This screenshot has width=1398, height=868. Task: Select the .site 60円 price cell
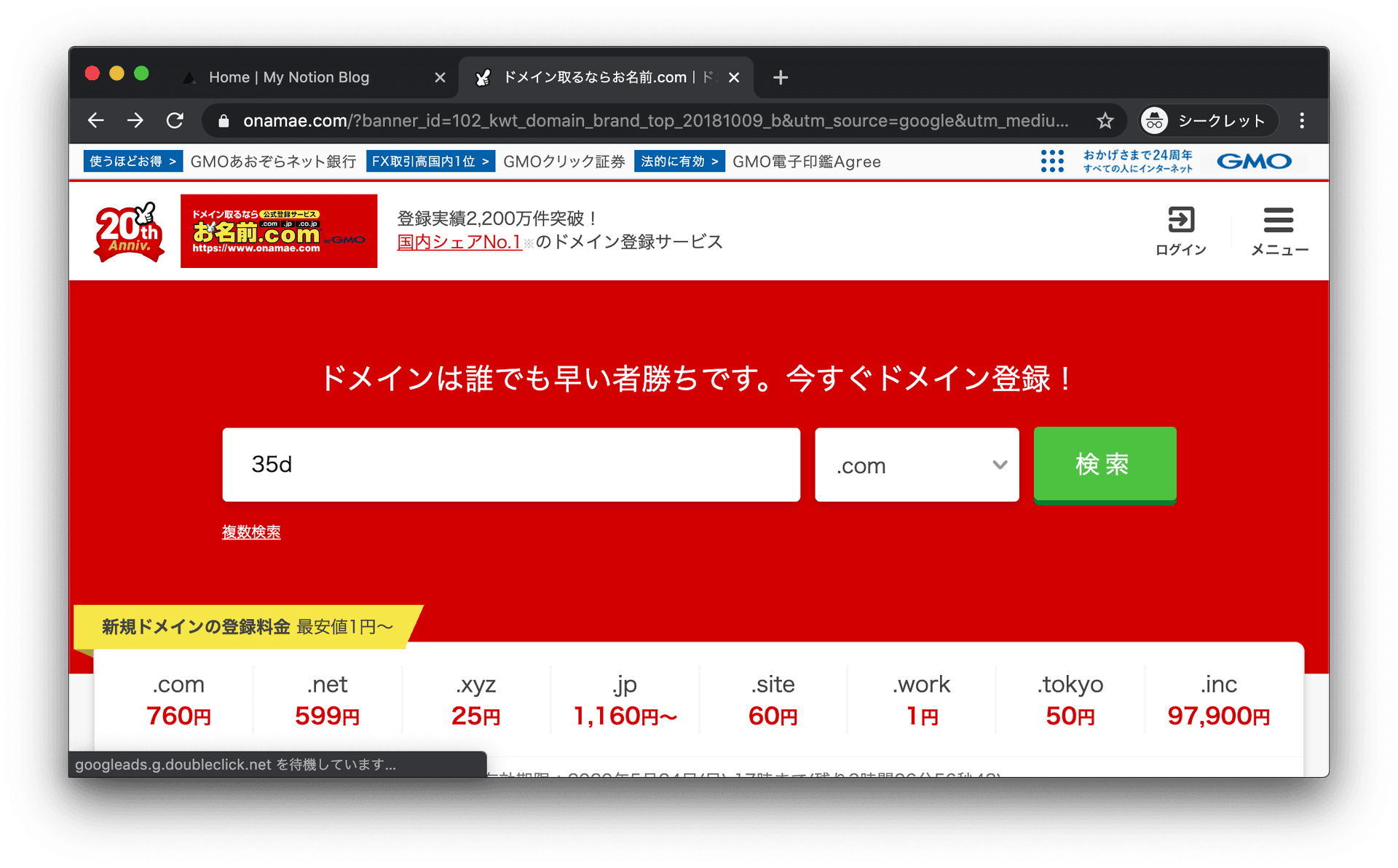tap(773, 700)
